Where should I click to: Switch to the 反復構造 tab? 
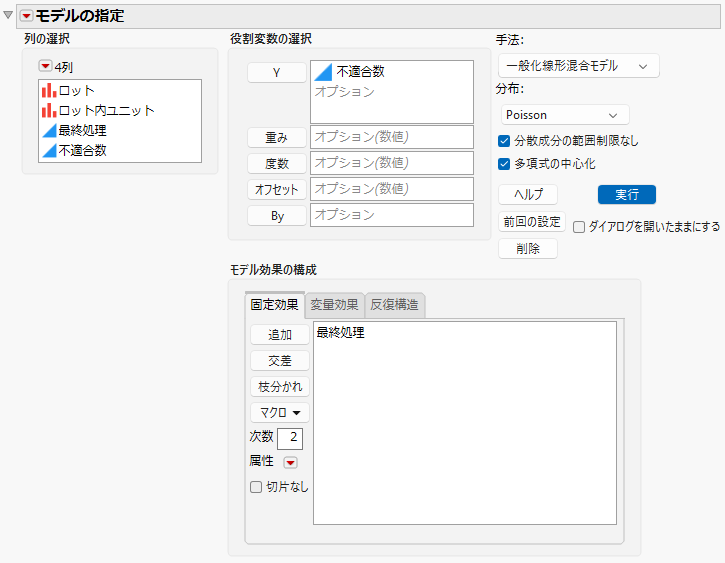[394, 305]
